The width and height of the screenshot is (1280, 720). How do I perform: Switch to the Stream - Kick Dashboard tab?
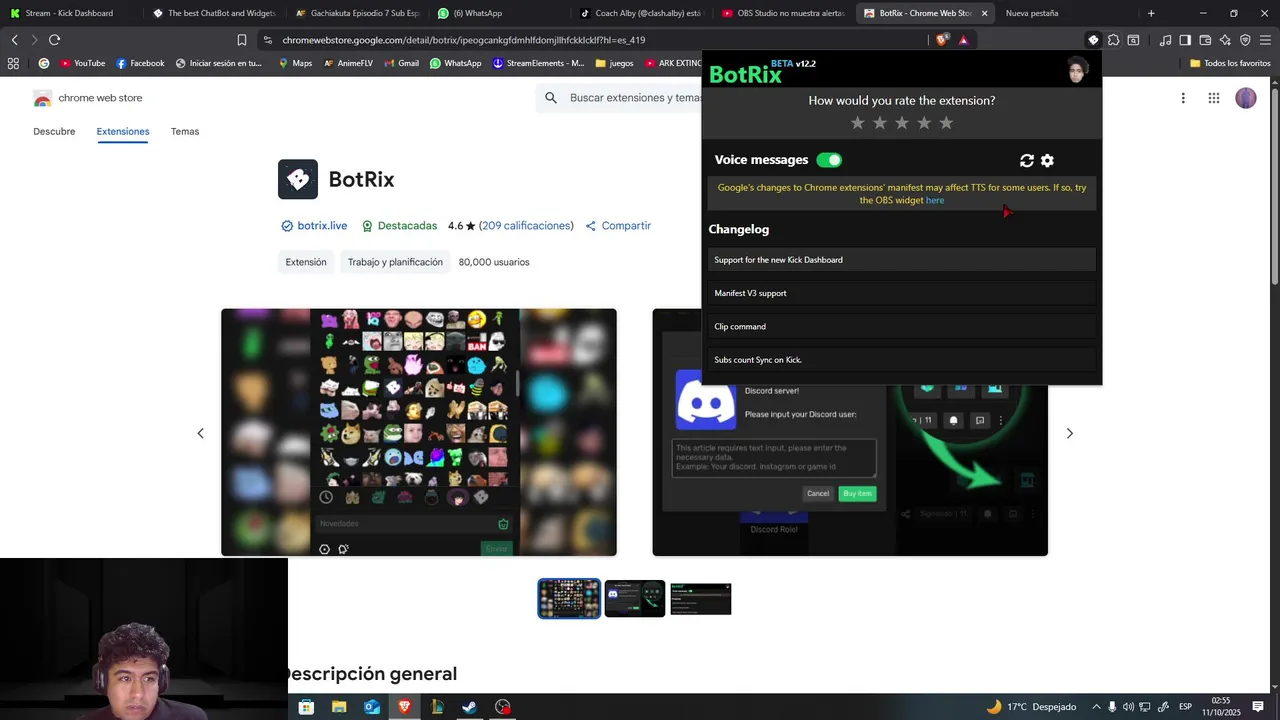pyautogui.click(x=69, y=13)
